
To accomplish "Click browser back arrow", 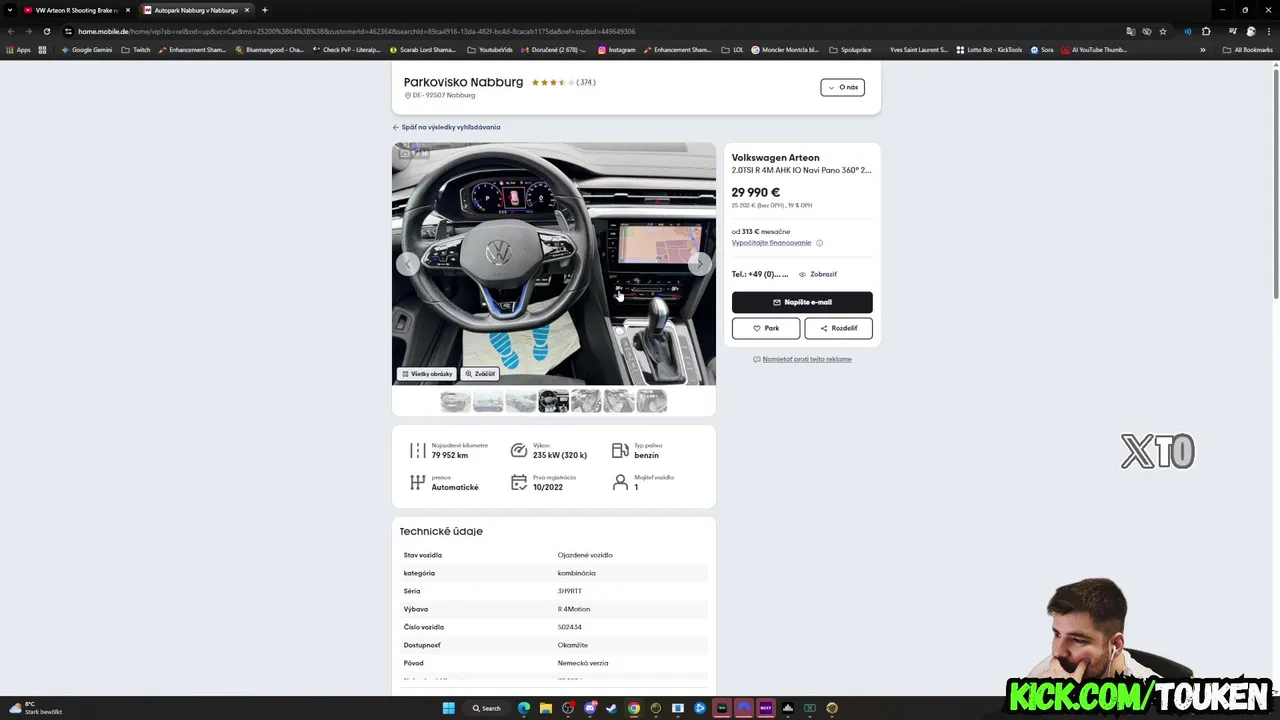I will coord(11,31).
